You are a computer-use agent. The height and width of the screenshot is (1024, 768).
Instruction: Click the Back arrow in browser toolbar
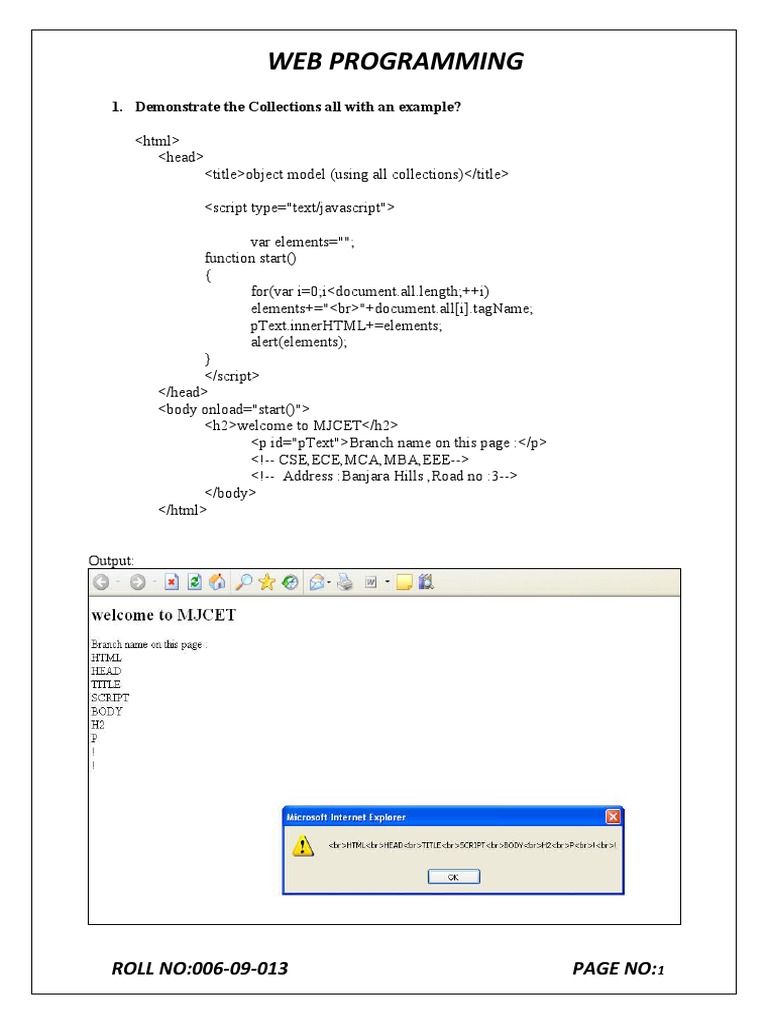(101, 582)
